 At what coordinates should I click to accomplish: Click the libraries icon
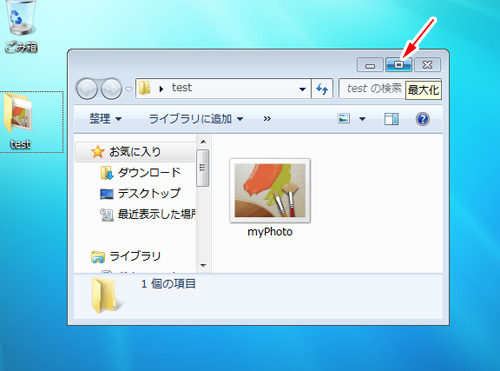[98, 257]
